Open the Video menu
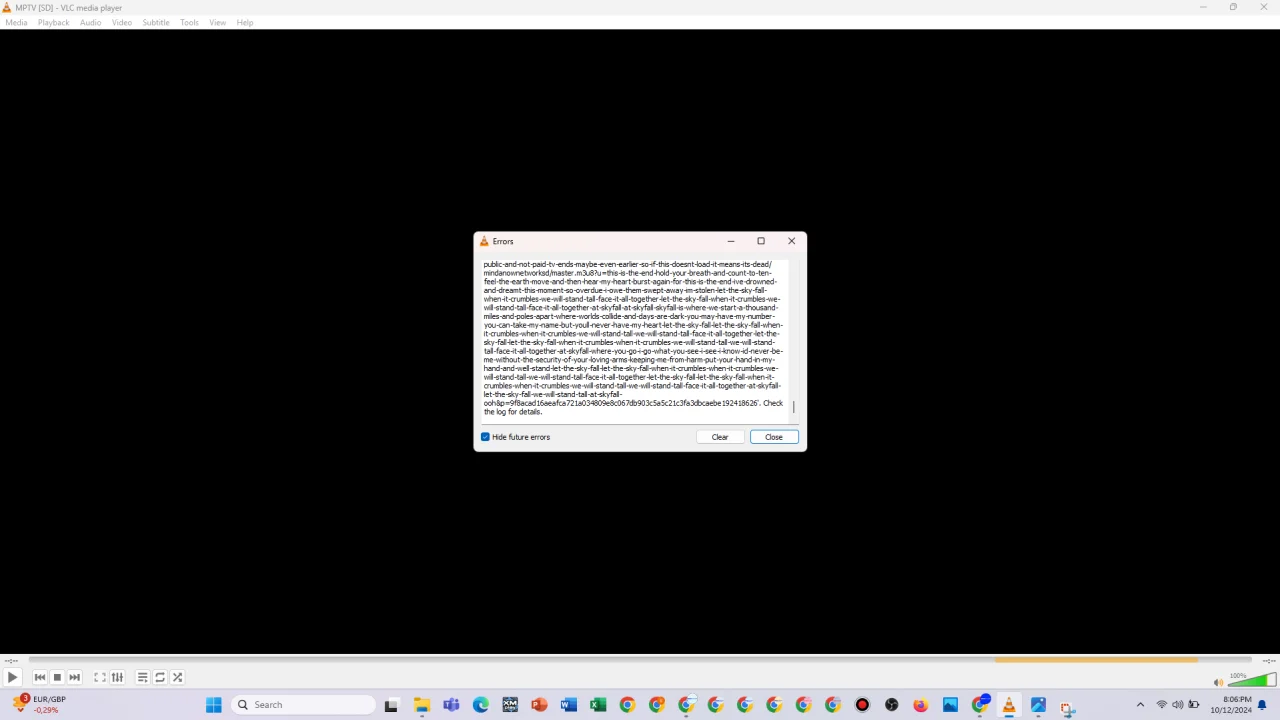 pyautogui.click(x=122, y=22)
